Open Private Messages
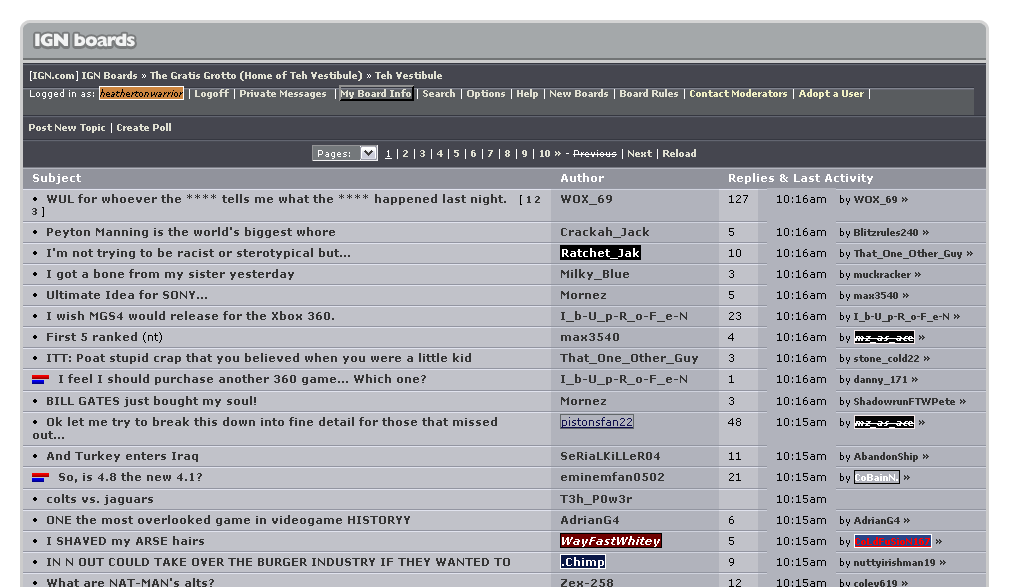Screen dimensions: 1009x587 [x=283, y=93]
